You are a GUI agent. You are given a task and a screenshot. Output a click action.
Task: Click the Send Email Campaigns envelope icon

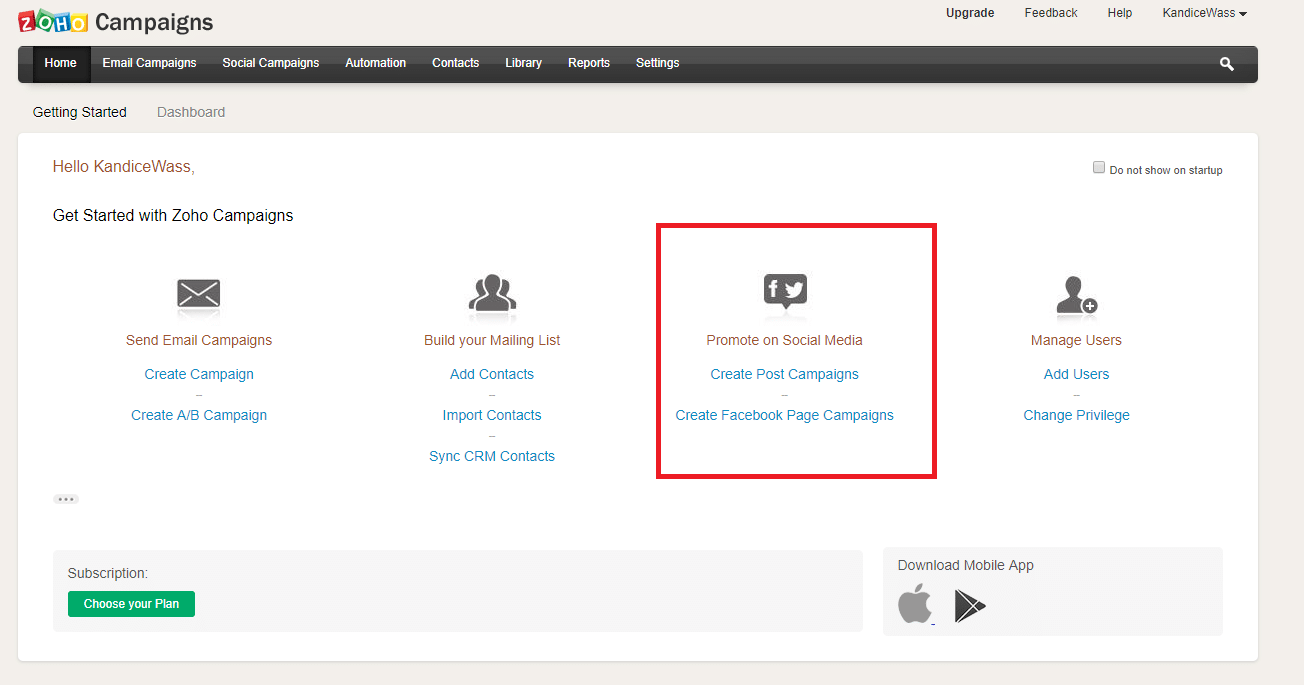tap(199, 294)
